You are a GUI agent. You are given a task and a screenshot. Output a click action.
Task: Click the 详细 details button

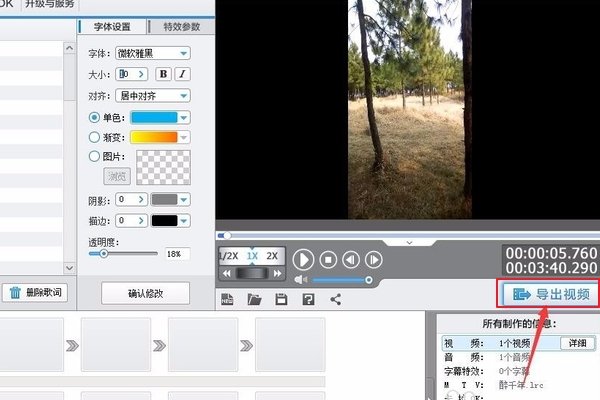click(x=577, y=343)
